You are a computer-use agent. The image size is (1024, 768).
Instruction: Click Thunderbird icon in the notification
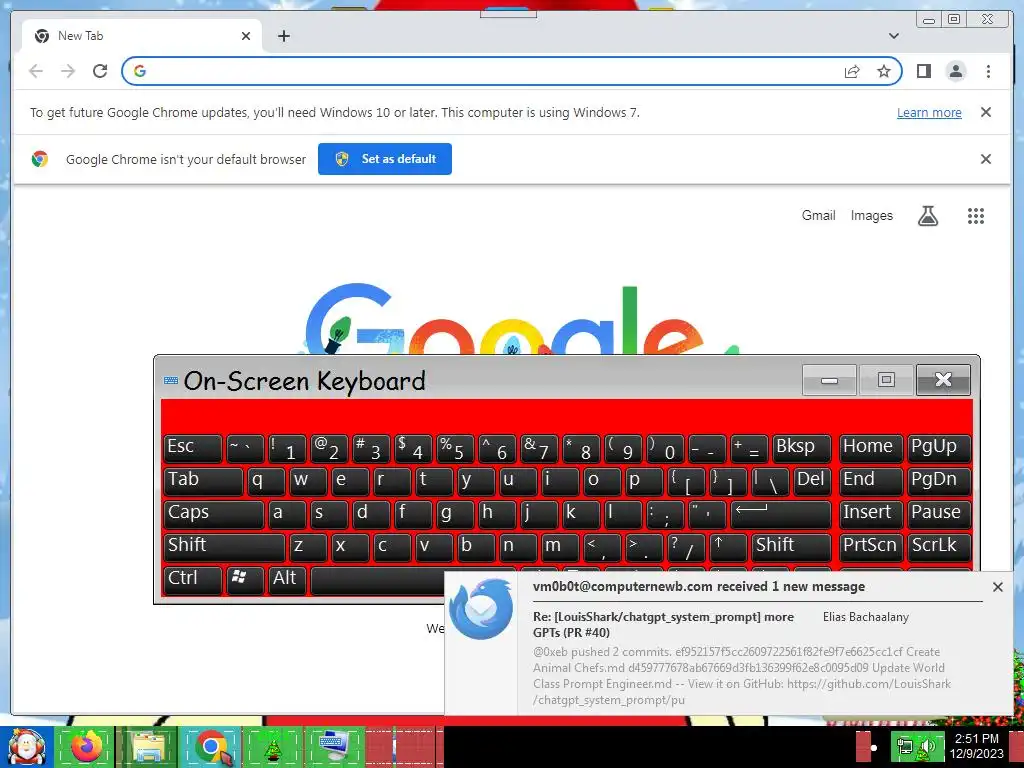(481, 609)
